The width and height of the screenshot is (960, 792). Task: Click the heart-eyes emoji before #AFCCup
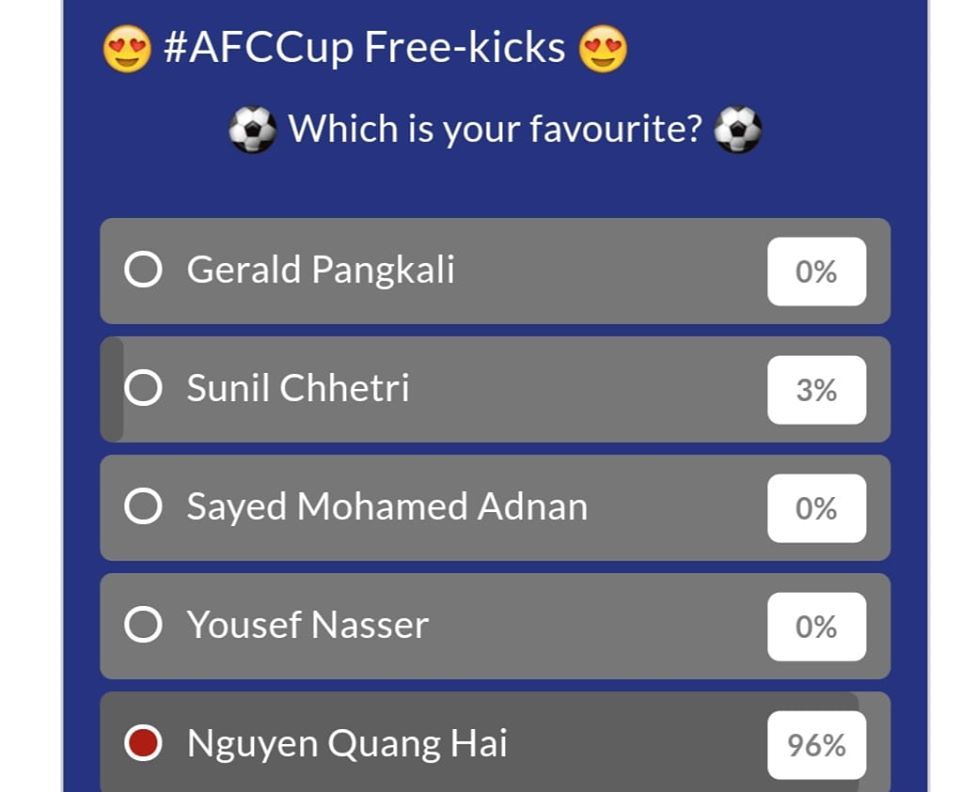(x=127, y=48)
